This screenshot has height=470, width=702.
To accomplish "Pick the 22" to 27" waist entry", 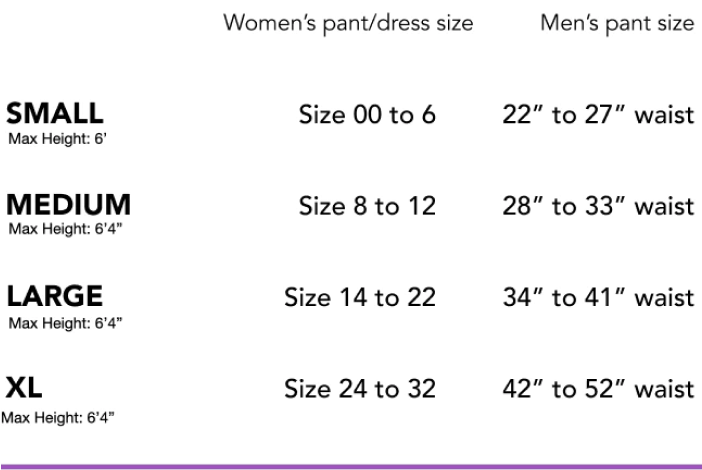I will click(x=598, y=115).
